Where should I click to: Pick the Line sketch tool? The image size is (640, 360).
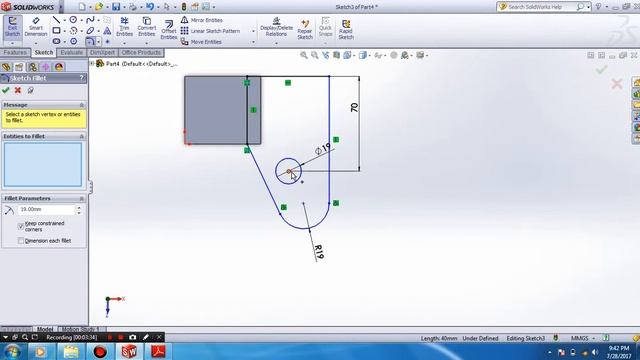coord(56,20)
